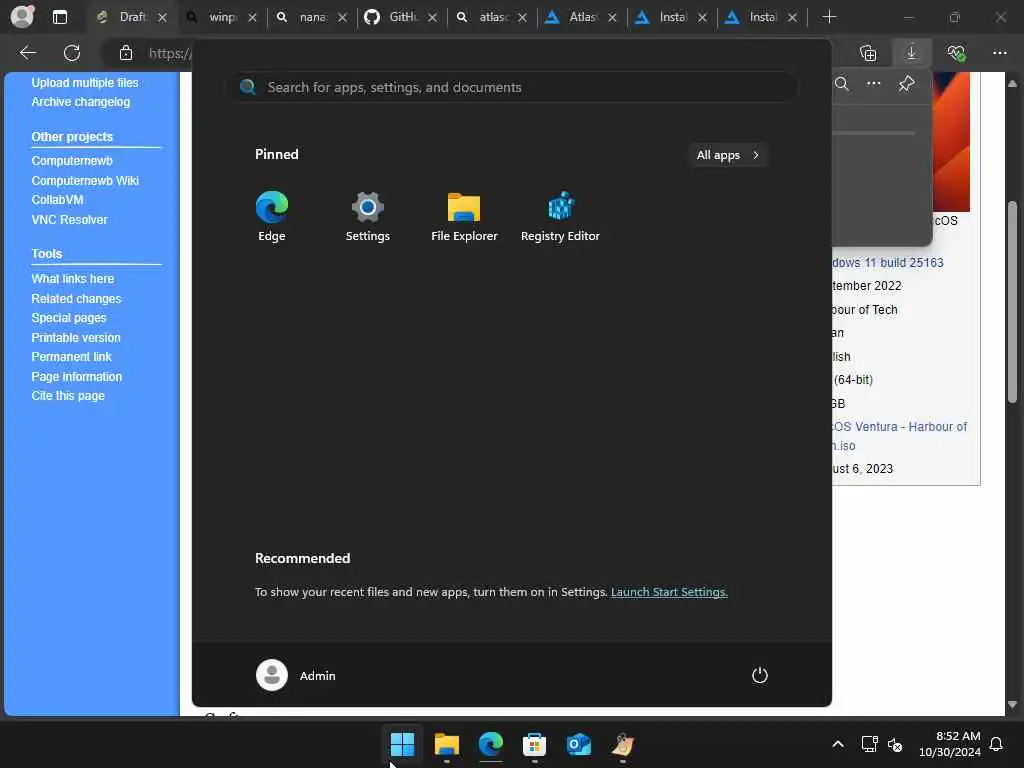Open Edge profile avatar
Viewport: 1024px width, 768px height.
click(x=22, y=16)
